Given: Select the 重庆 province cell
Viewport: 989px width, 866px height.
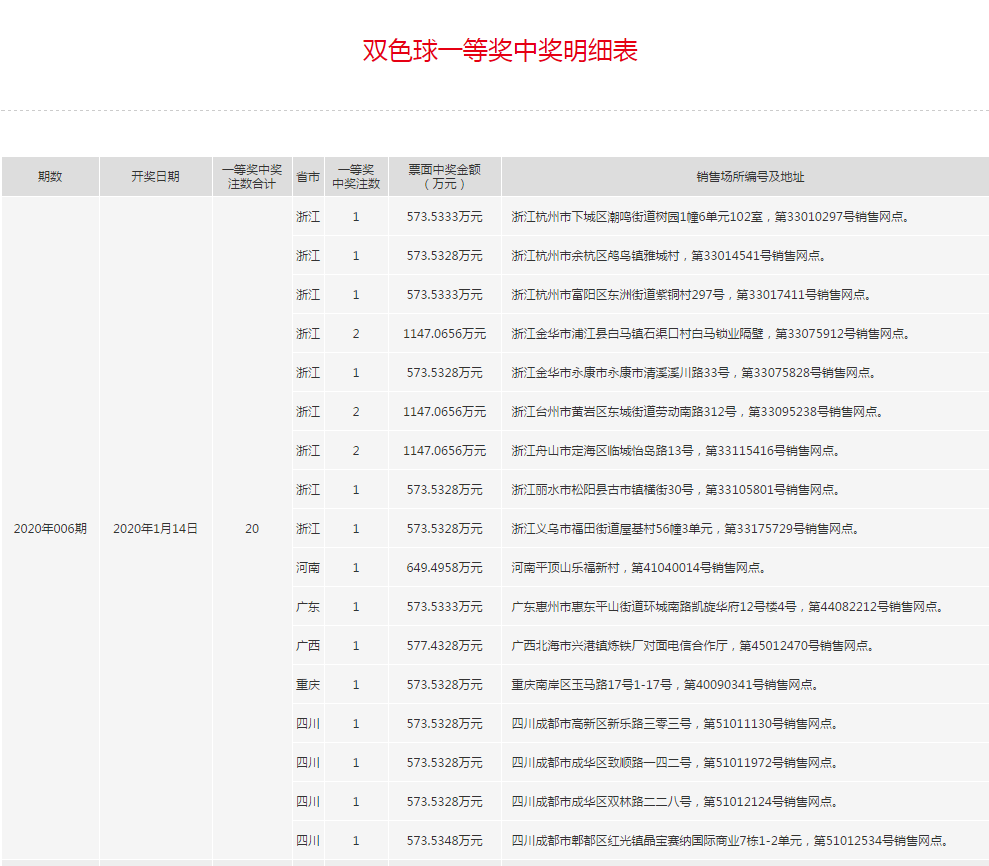Looking at the screenshot, I should pyautogui.click(x=308, y=684).
